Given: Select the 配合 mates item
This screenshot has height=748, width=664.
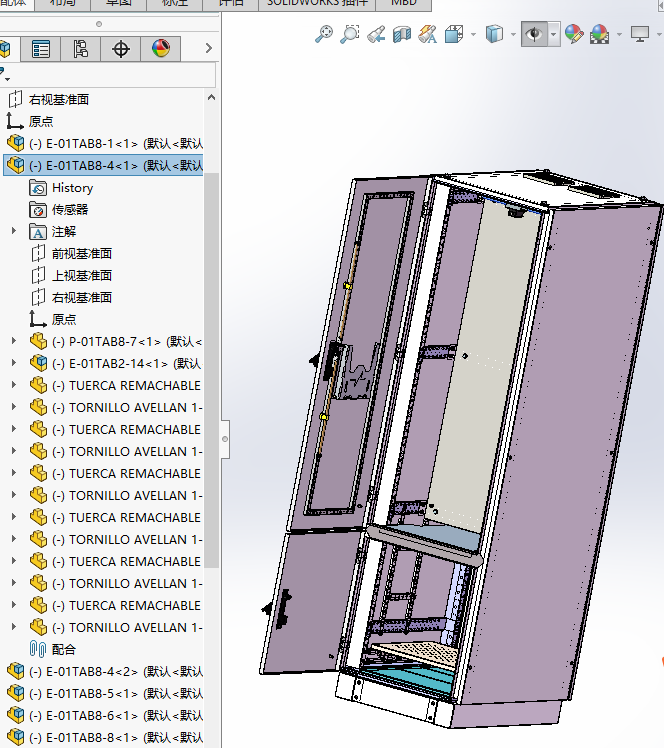Looking at the screenshot, I should click(x=64, y=650).
